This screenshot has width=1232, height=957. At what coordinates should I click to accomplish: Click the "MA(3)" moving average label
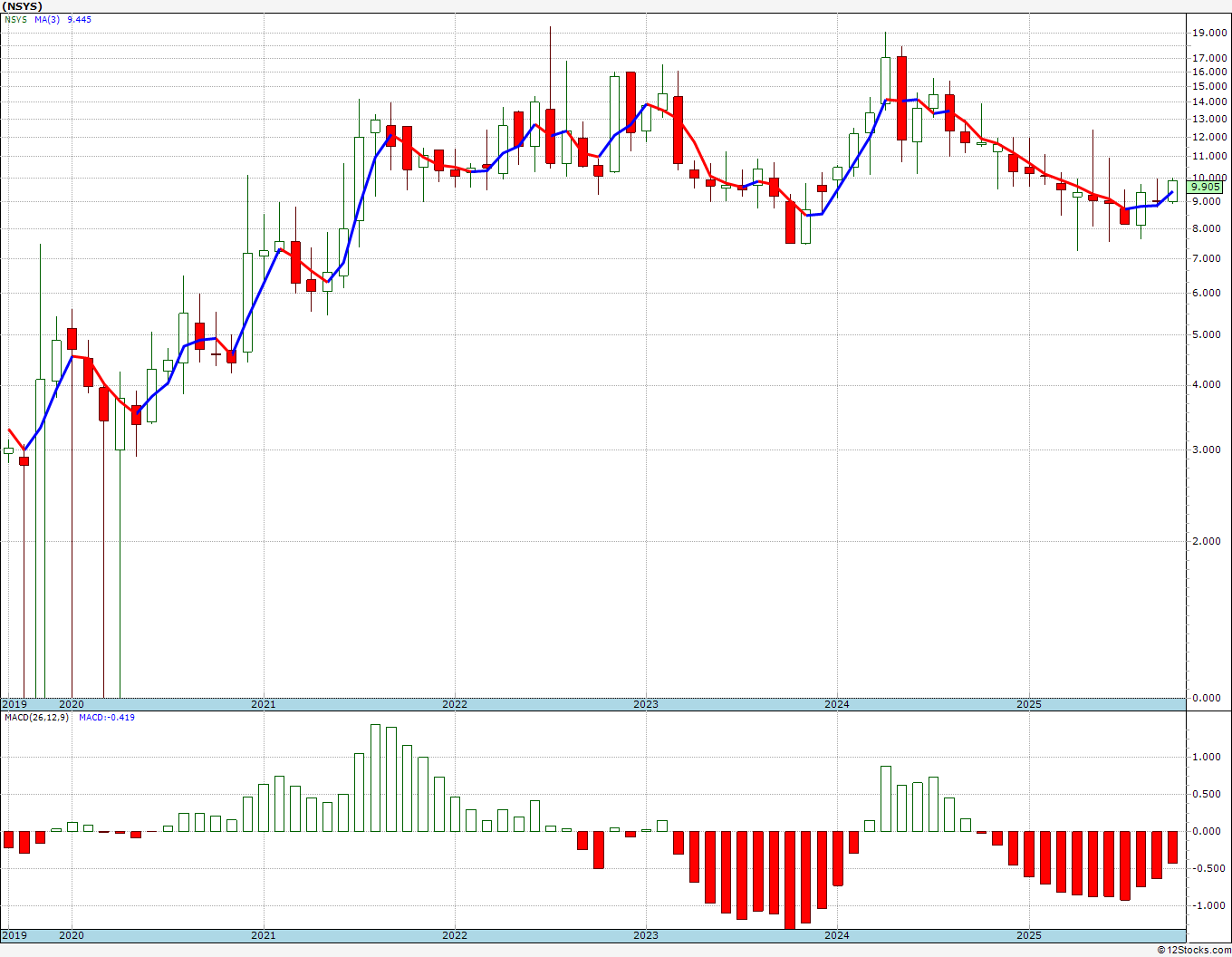(x=48, y=19)
